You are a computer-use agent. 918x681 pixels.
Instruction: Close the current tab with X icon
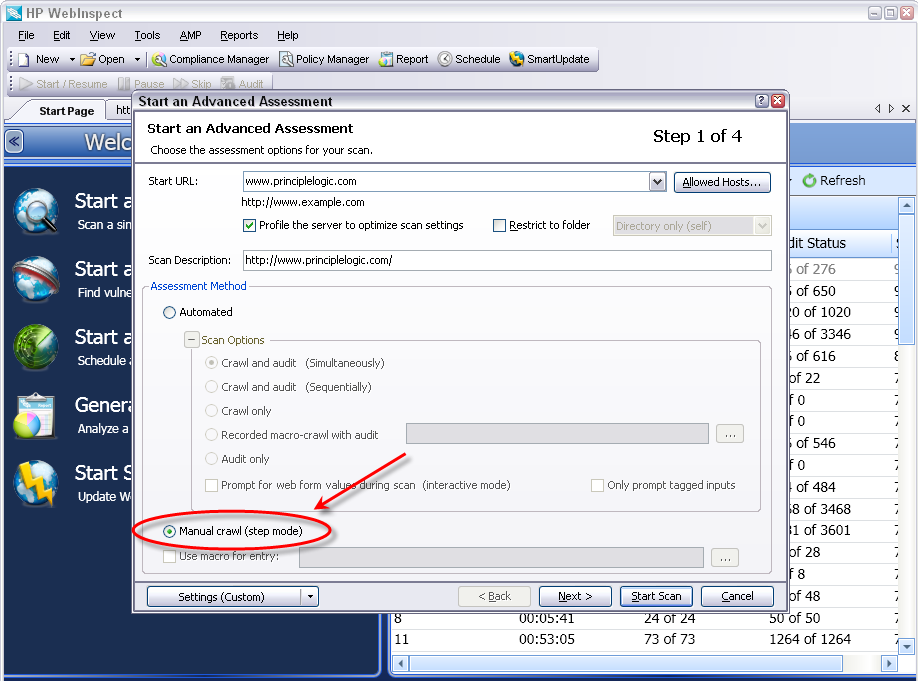(906, 108)
